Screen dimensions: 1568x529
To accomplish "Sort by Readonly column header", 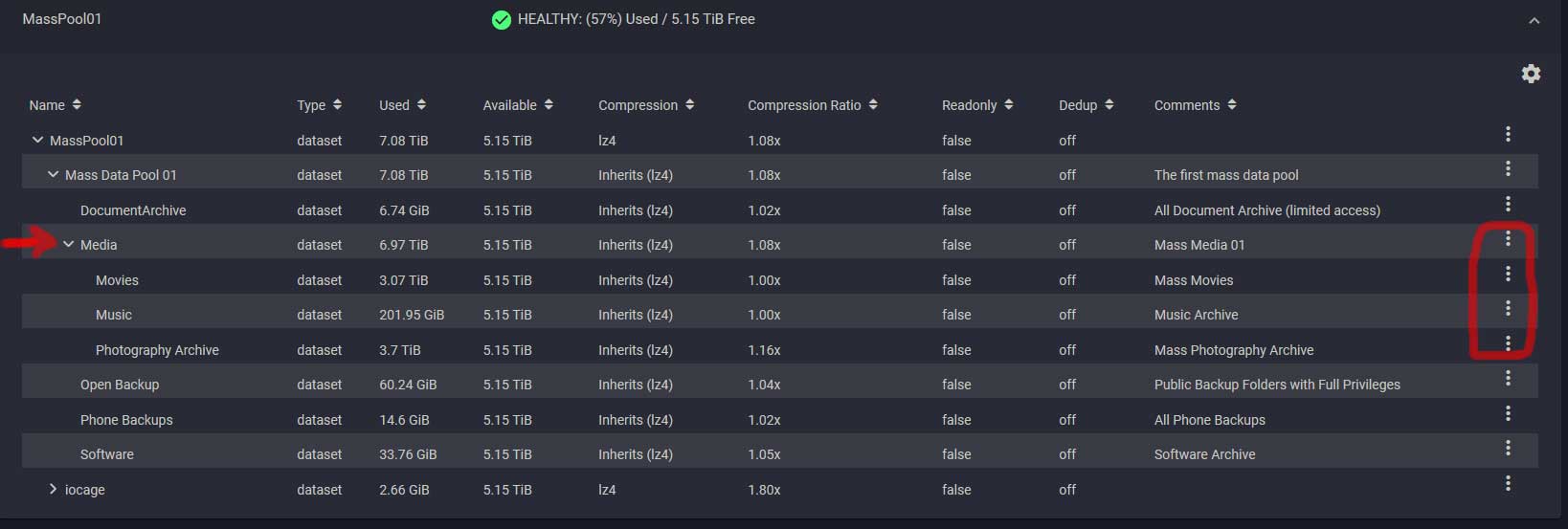I will [x=977, y=105].
